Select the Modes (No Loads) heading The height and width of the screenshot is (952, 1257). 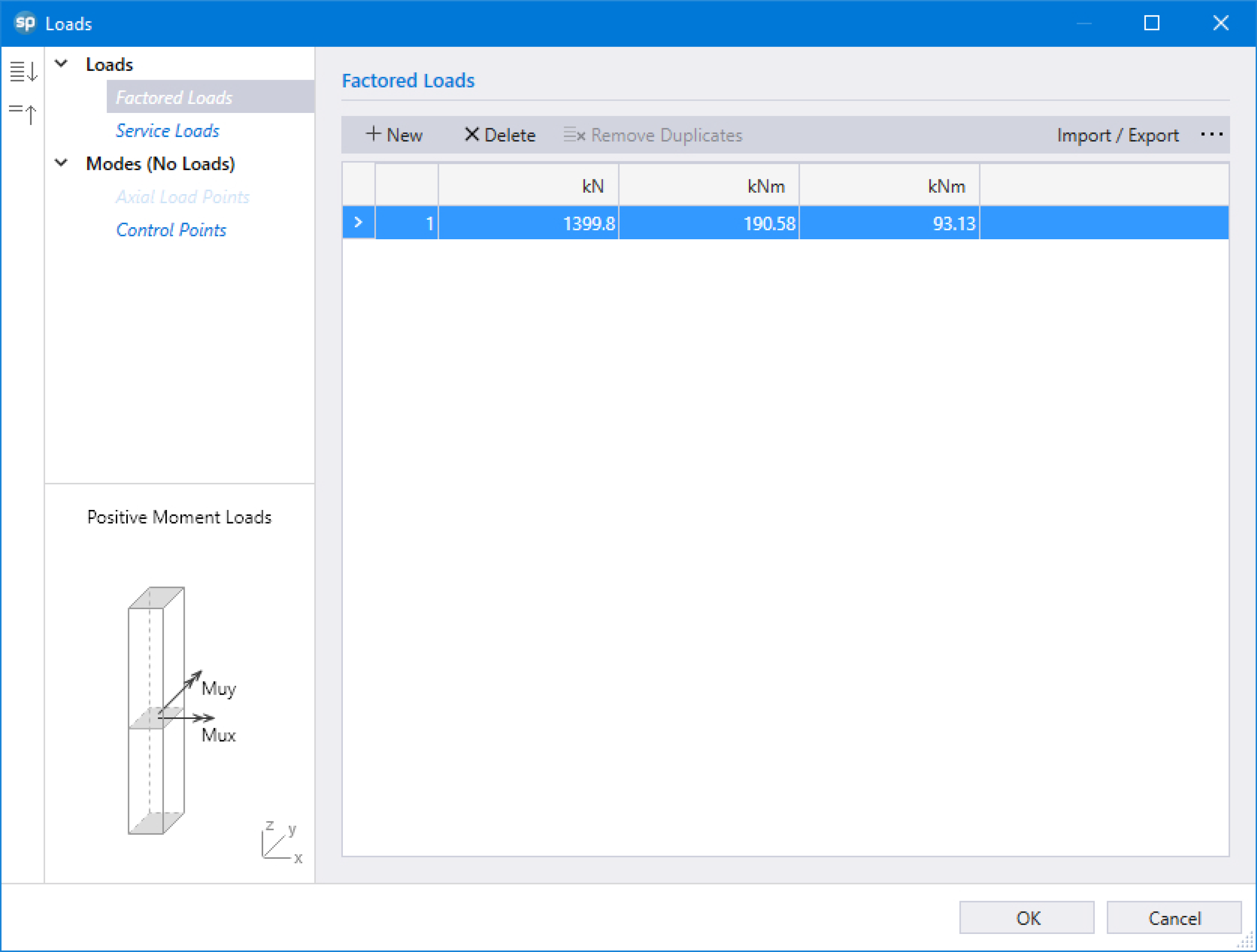click(x=160, y=164)
